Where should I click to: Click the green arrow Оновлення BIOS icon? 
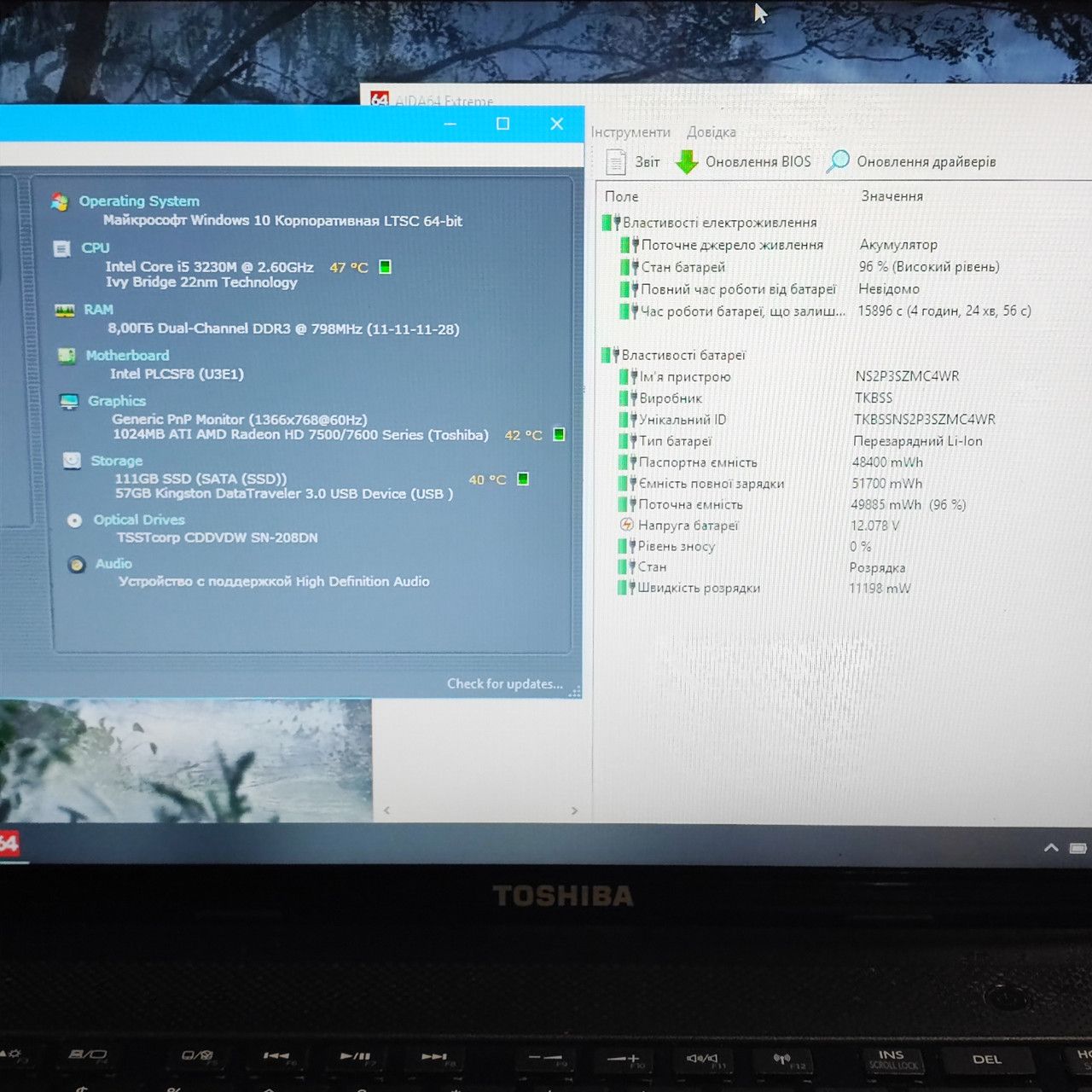(x=687, y=161)
